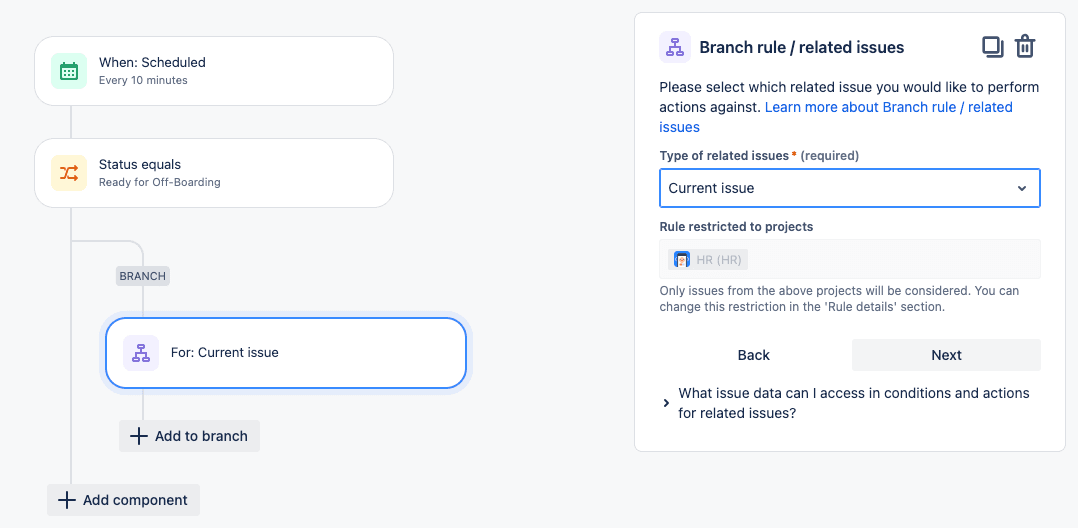Image resolution: width=1078 pixels, height=528 pixels.
Task: Delete the branch rule with the trash icon
Action: coord(1025,47)
